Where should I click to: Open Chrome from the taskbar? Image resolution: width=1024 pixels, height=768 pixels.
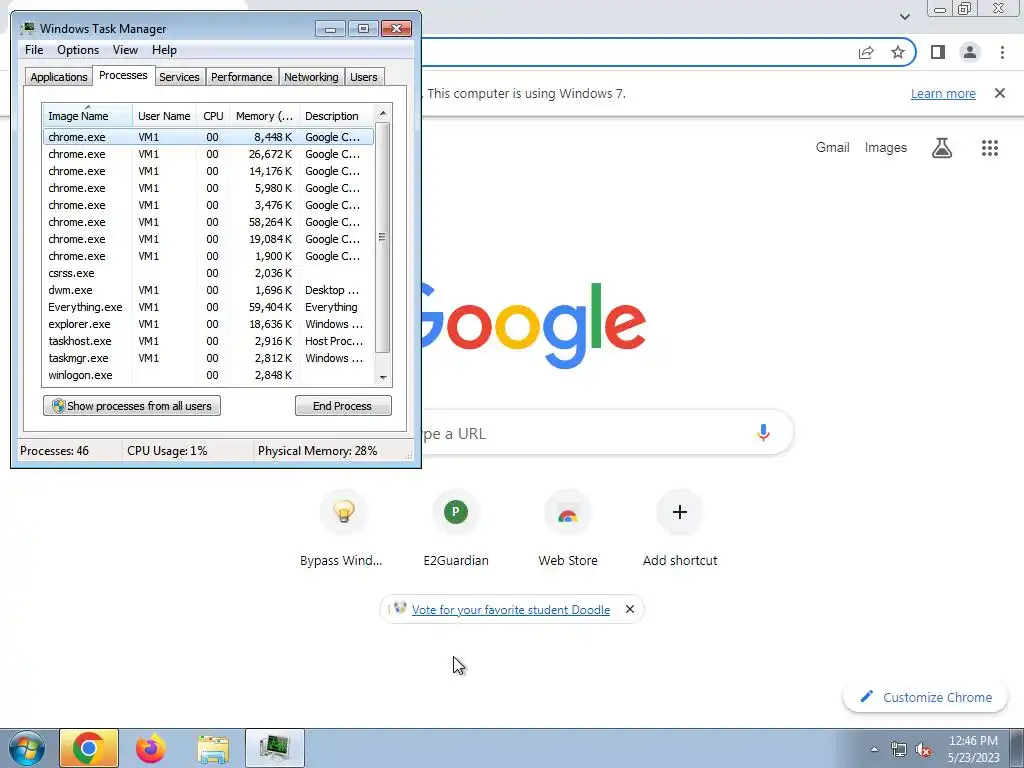pyautogui.click(x=89, y=748)
